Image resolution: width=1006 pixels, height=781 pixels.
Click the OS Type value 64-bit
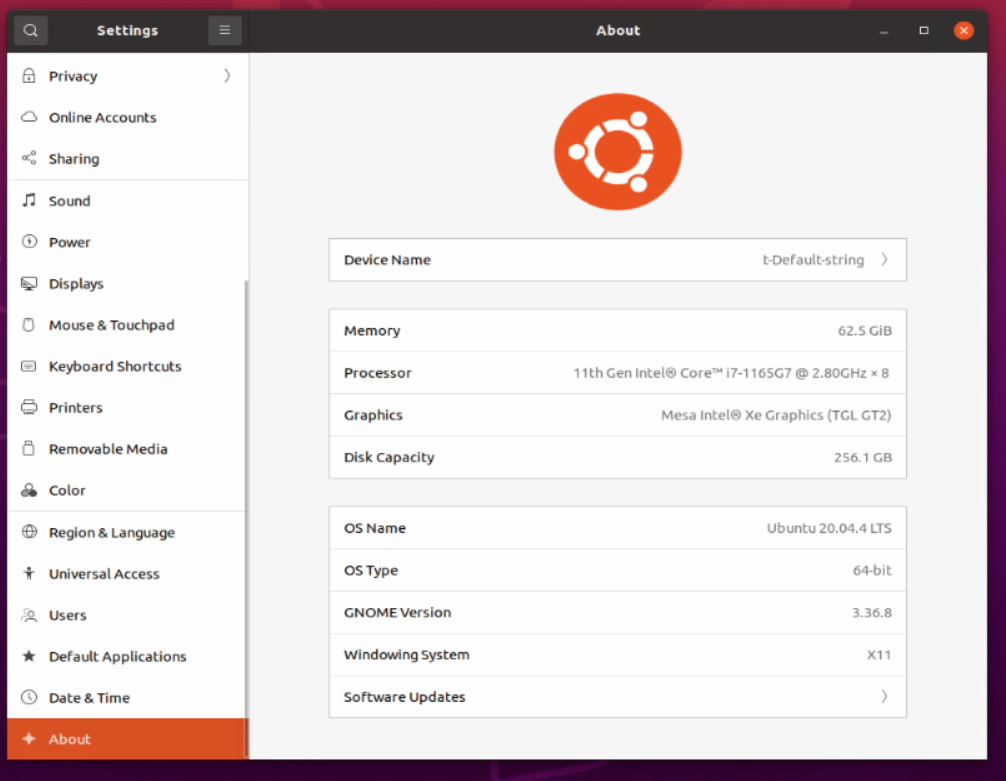pos(872,570)
